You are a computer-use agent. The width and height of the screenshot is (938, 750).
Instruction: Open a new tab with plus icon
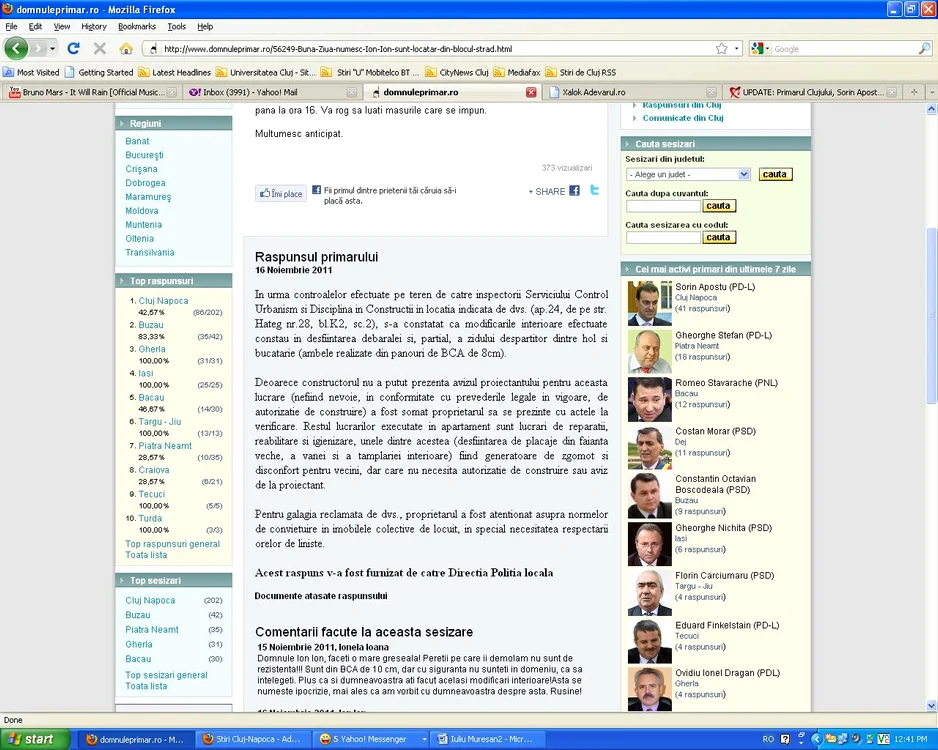[913, 92]
